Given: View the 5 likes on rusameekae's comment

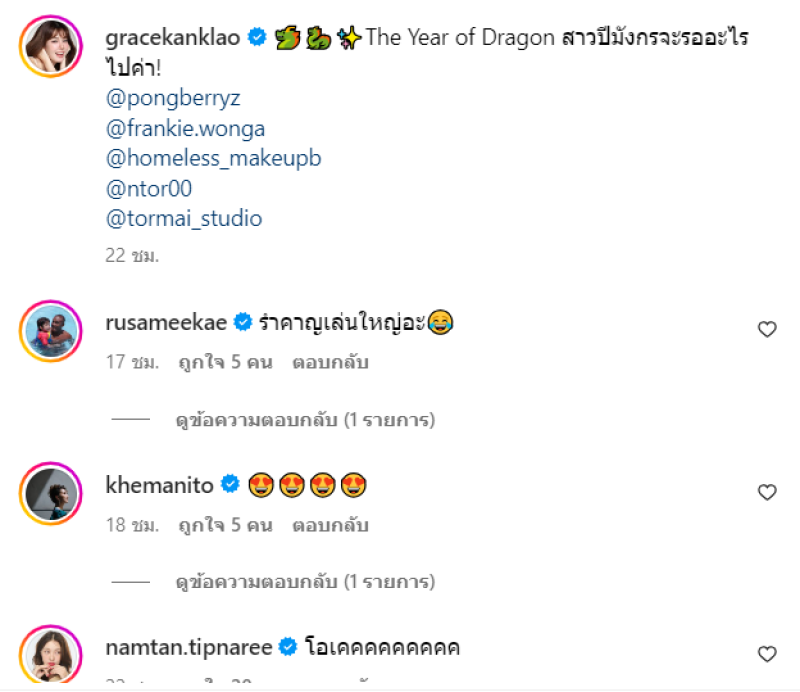Looking at the screenshot, I should 225,363.
